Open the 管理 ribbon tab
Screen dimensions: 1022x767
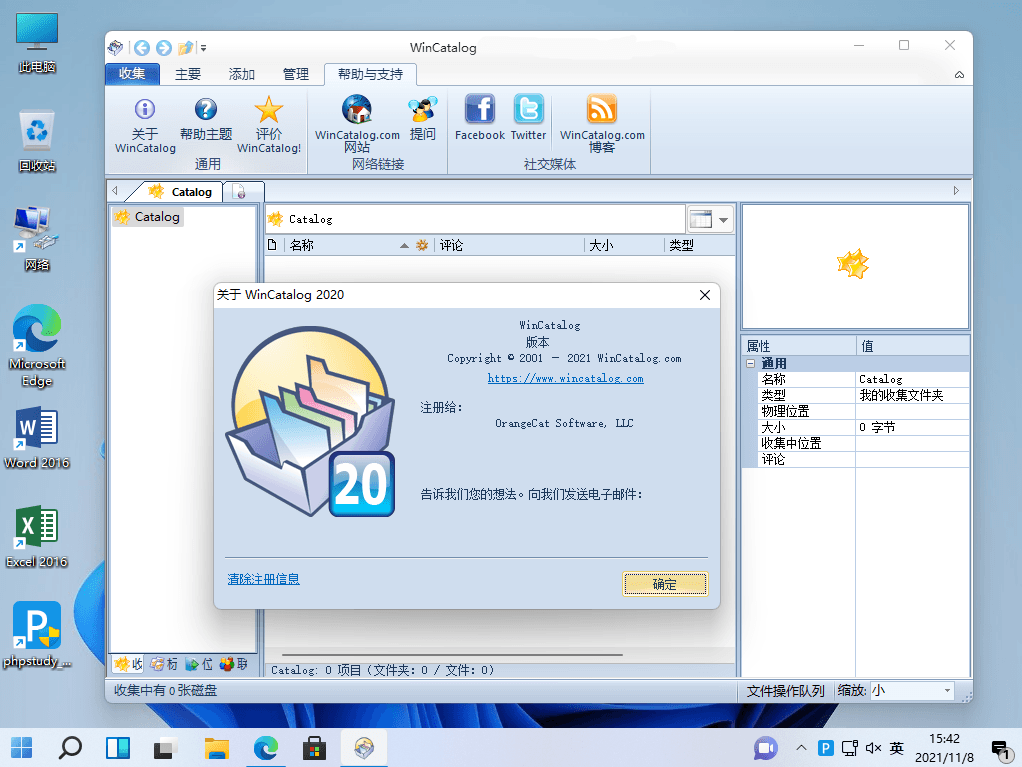(295, 74)
